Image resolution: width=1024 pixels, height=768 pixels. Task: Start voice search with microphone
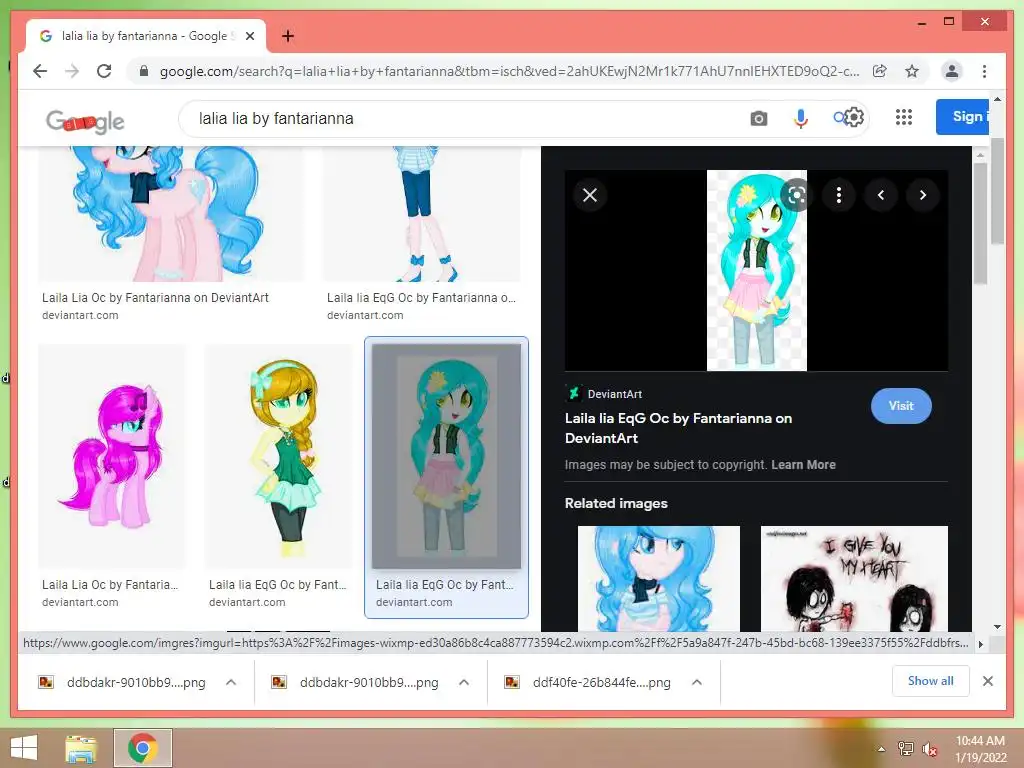point(801,118)
